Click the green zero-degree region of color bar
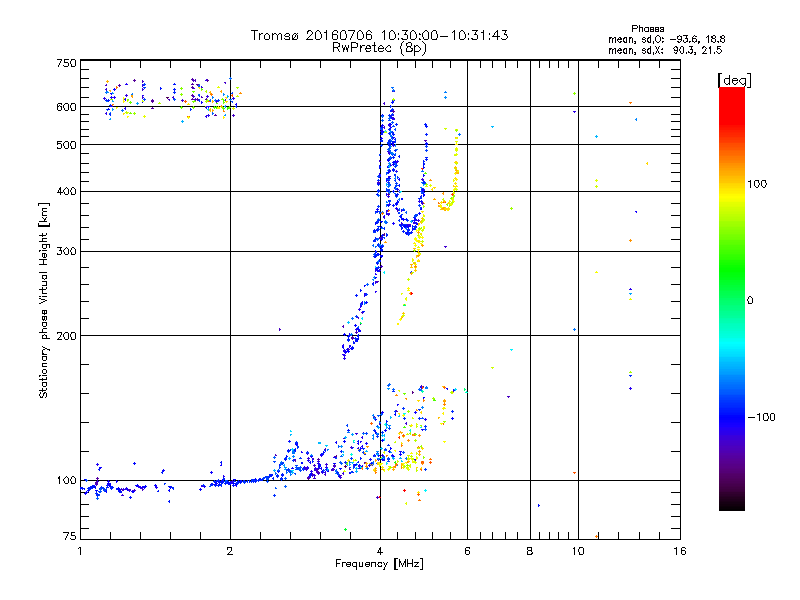This screenshot has height=600, width=800. (732, 300)
